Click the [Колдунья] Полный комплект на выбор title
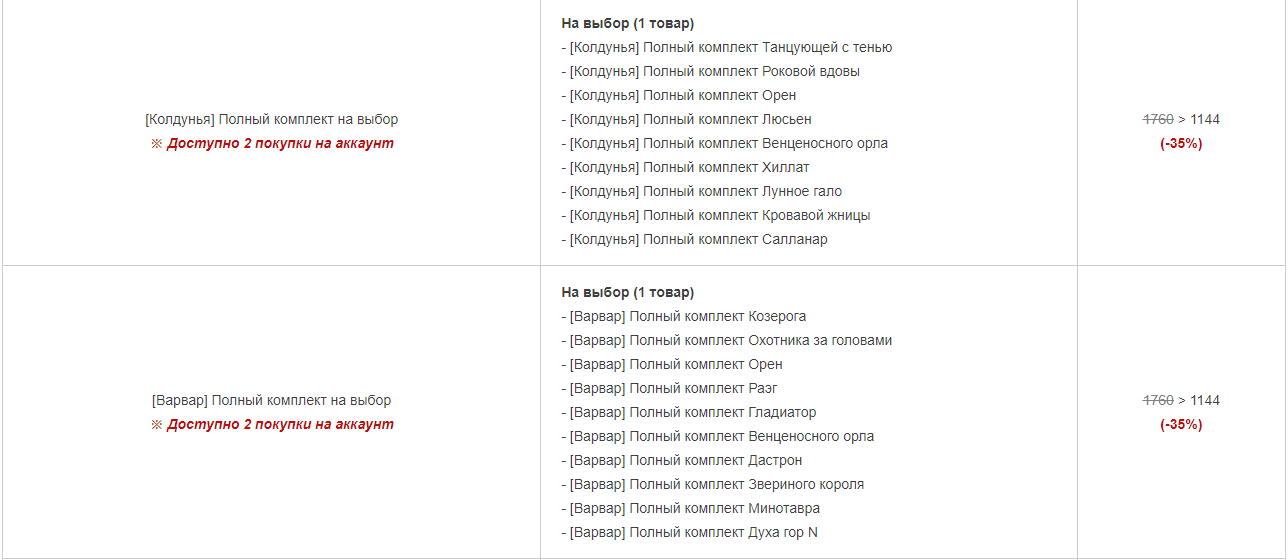 pos(271,119)
